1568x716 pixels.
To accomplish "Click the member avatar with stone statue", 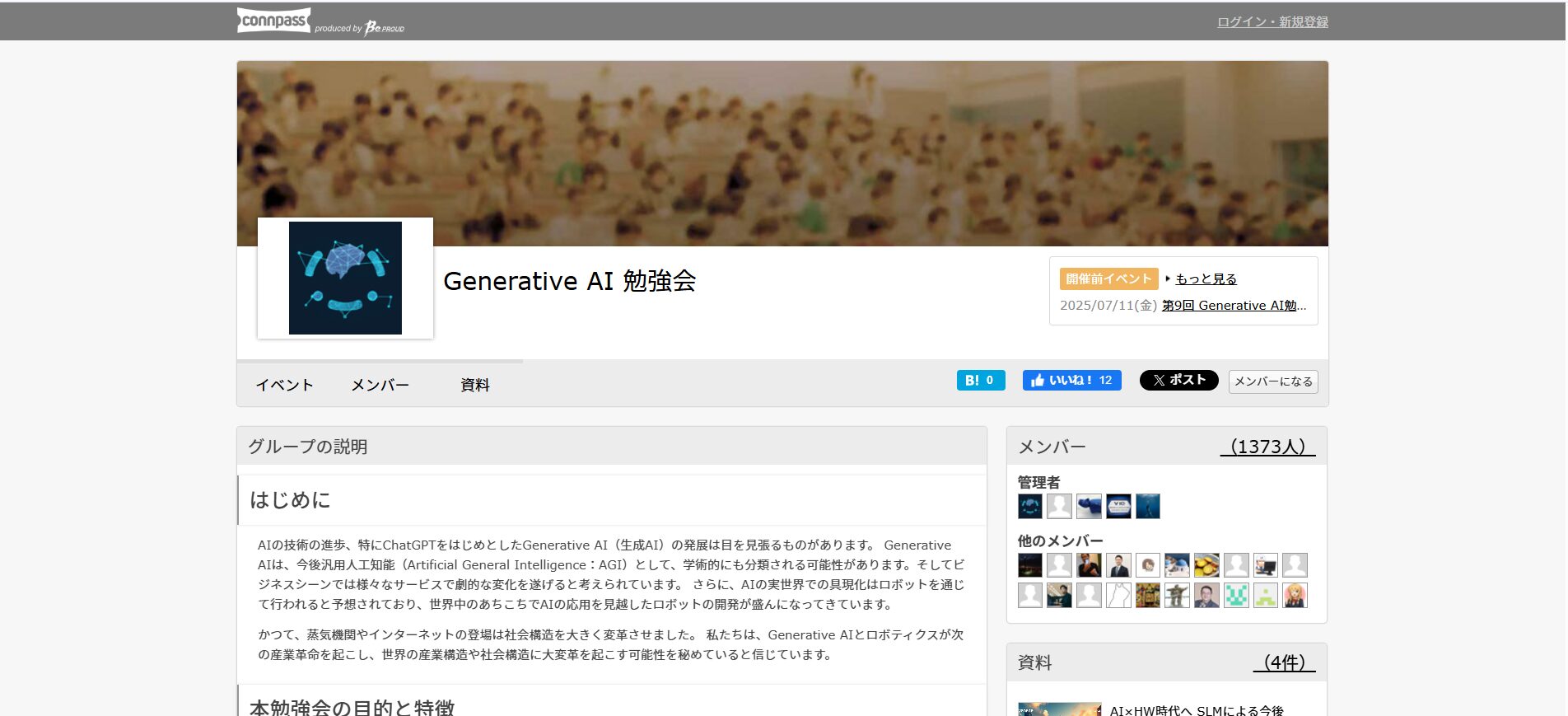I will (x=1177, y=595).
